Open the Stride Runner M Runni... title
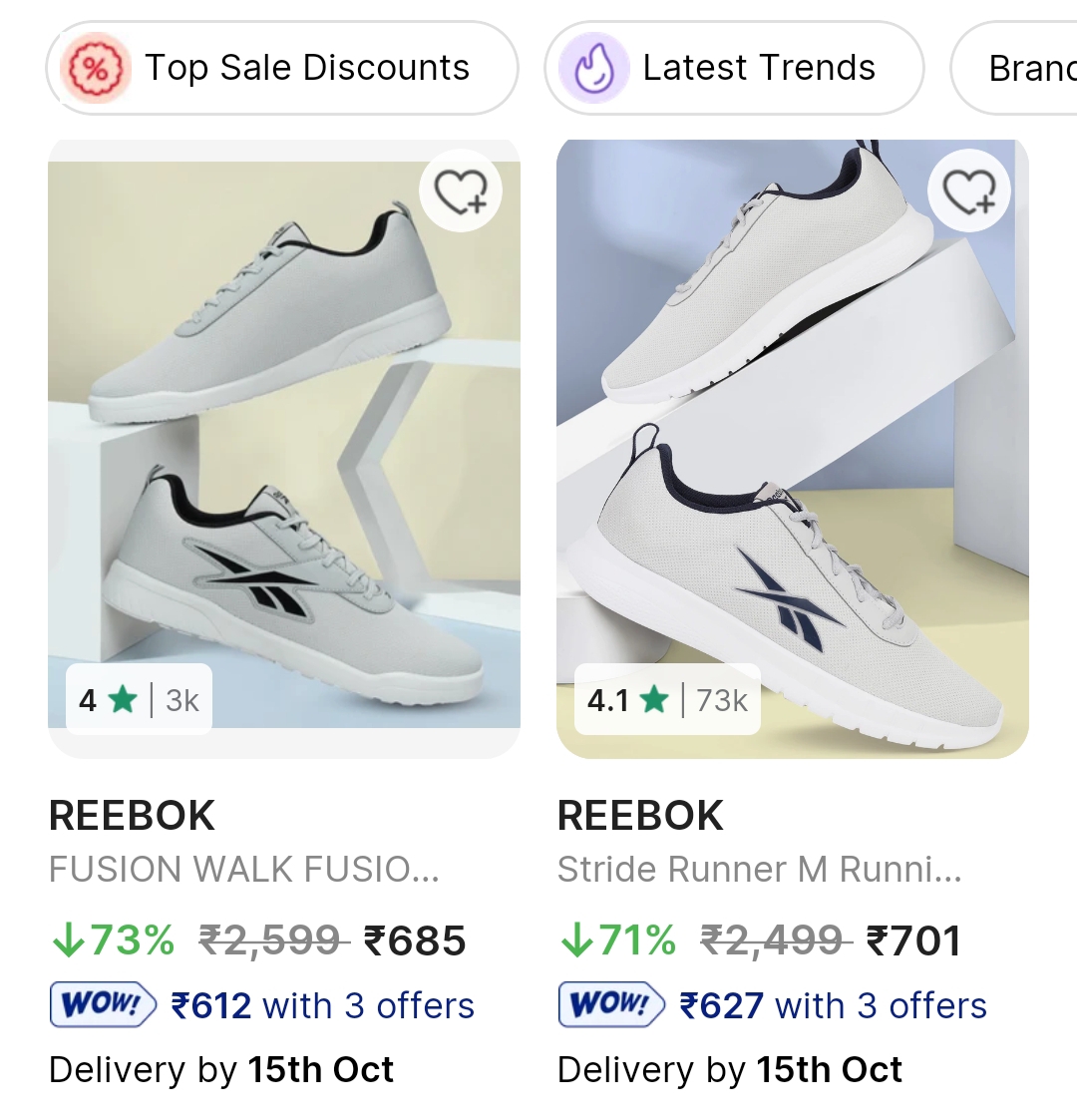This screenshot has width=1077, height=1120. 759,870
